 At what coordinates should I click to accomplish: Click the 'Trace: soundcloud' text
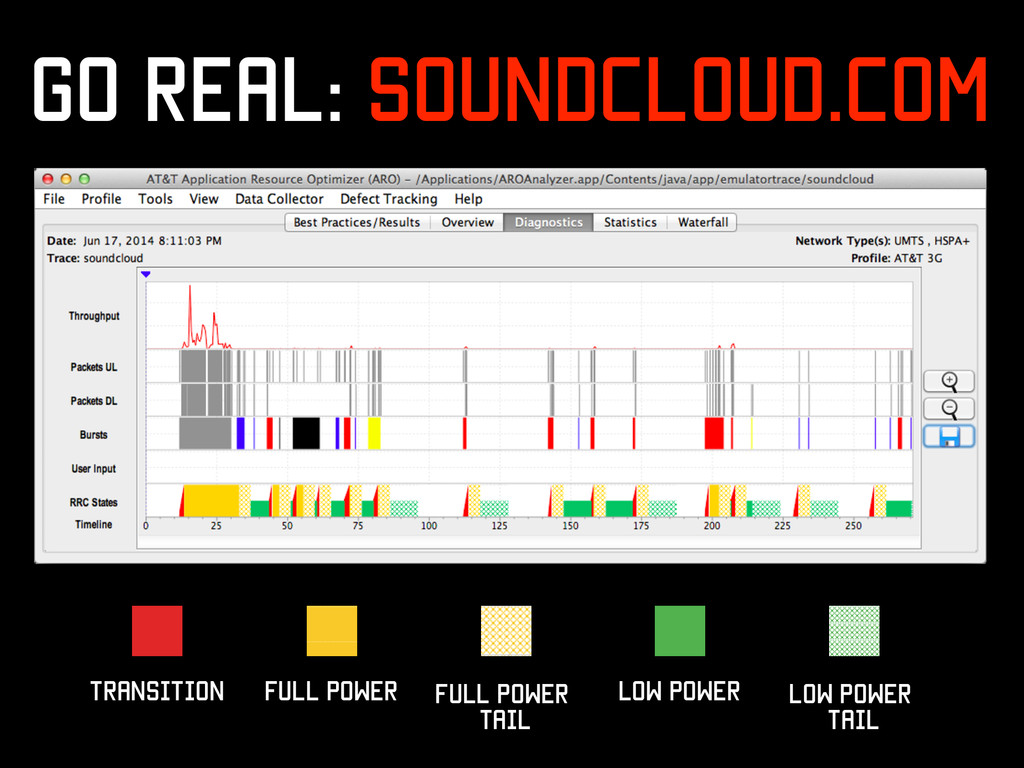(x=95, y=259)
